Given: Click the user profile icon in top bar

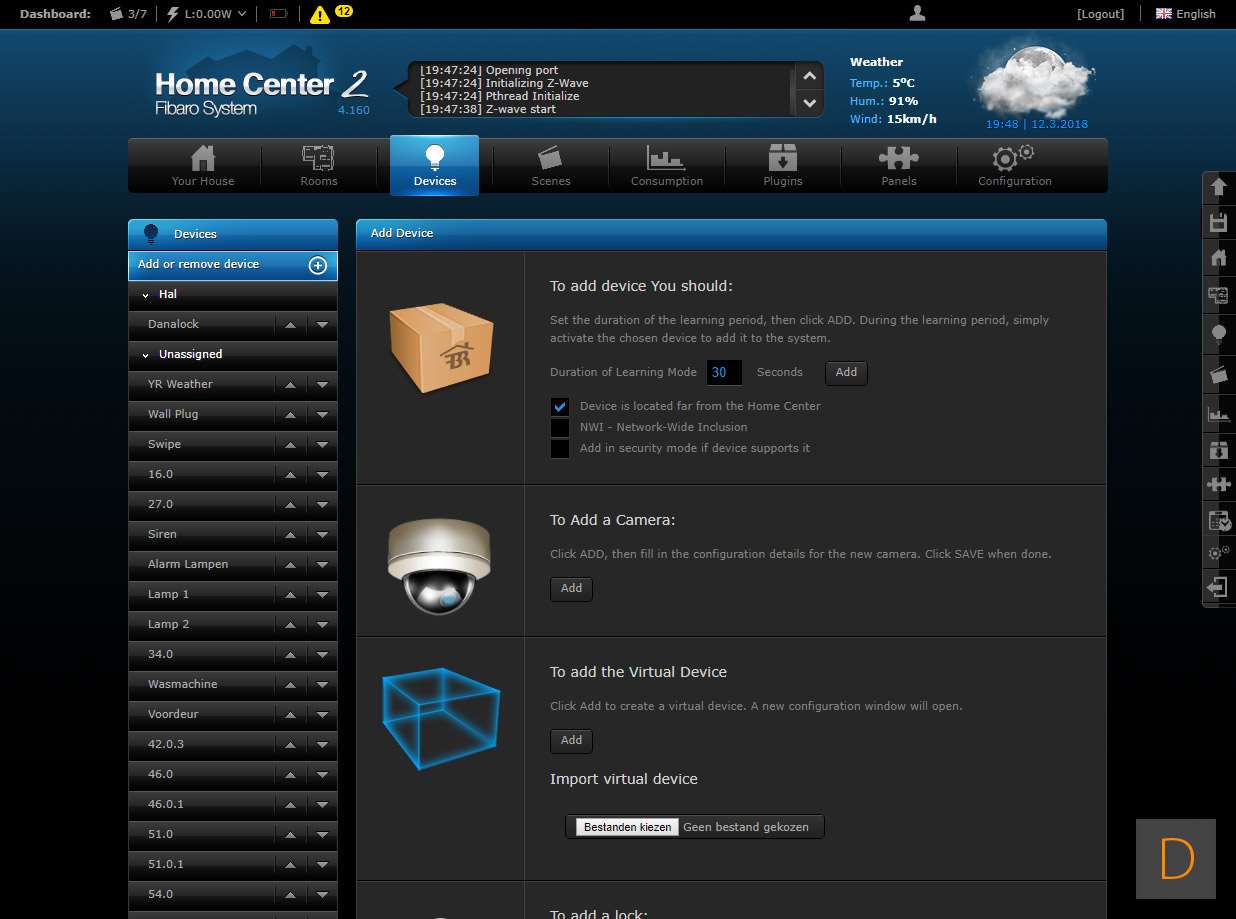Looking at the screenshot, I should pyautogui.click(x=917, y=13).
